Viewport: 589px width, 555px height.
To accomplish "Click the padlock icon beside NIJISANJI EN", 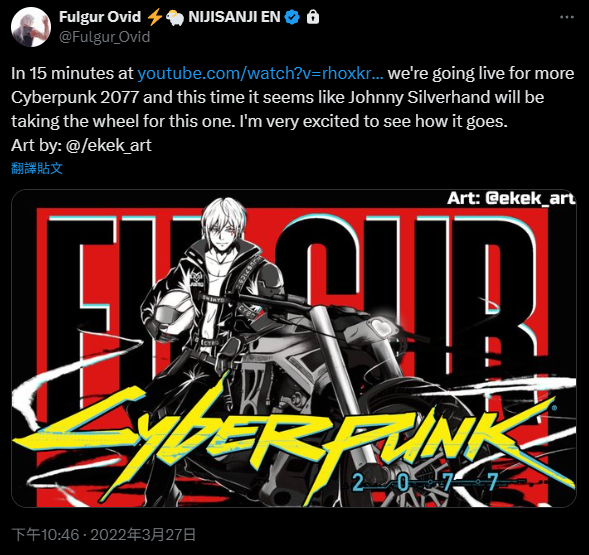I will (313, 17).
